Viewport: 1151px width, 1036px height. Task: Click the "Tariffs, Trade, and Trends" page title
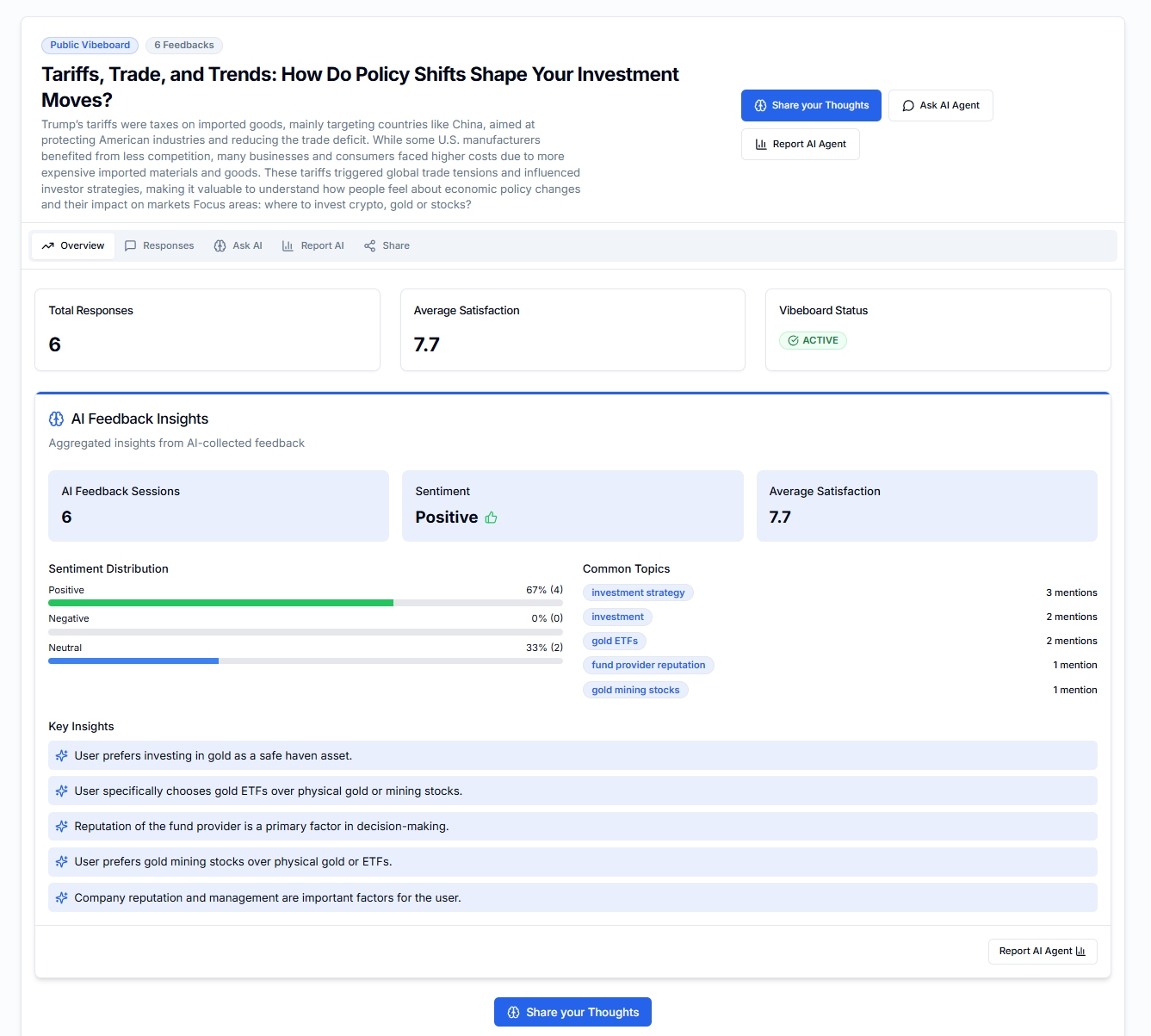click(x=360, y=87)
